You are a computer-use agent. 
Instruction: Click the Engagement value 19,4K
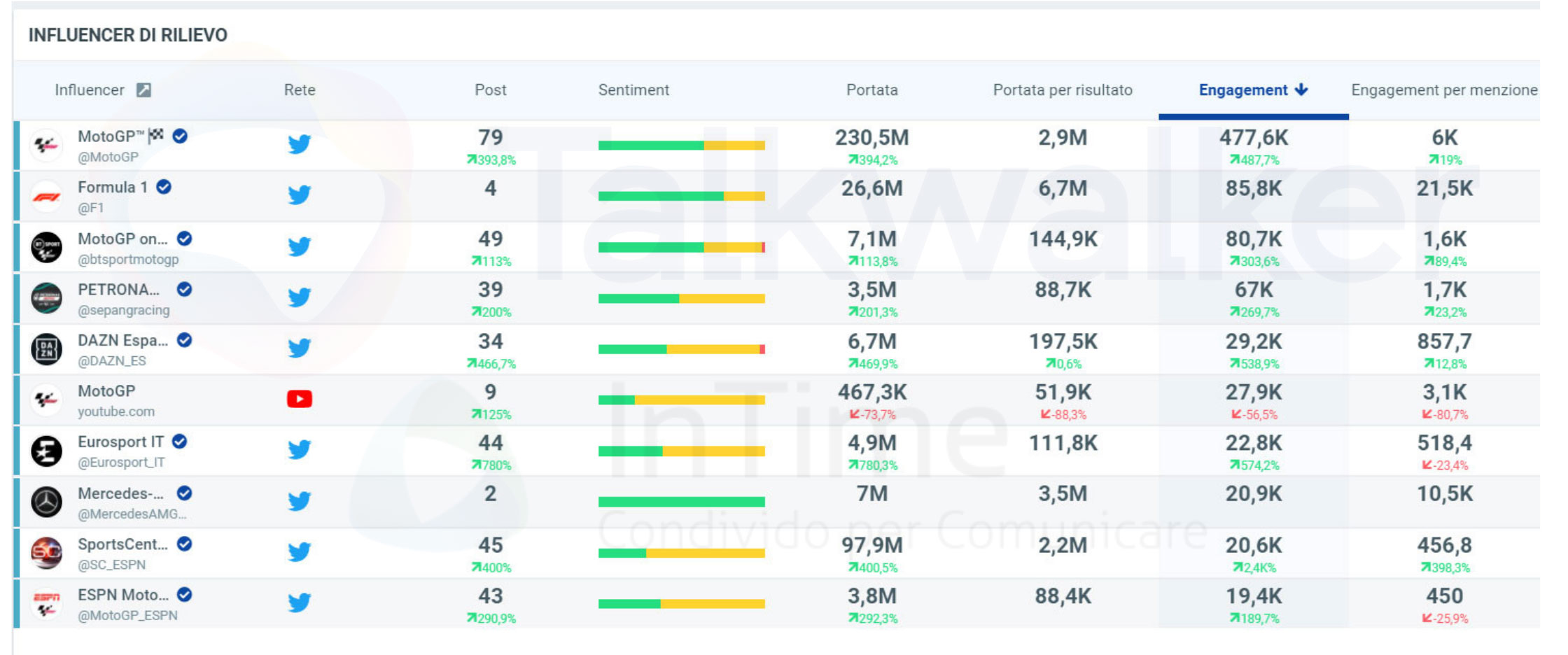click(1254, 596)
